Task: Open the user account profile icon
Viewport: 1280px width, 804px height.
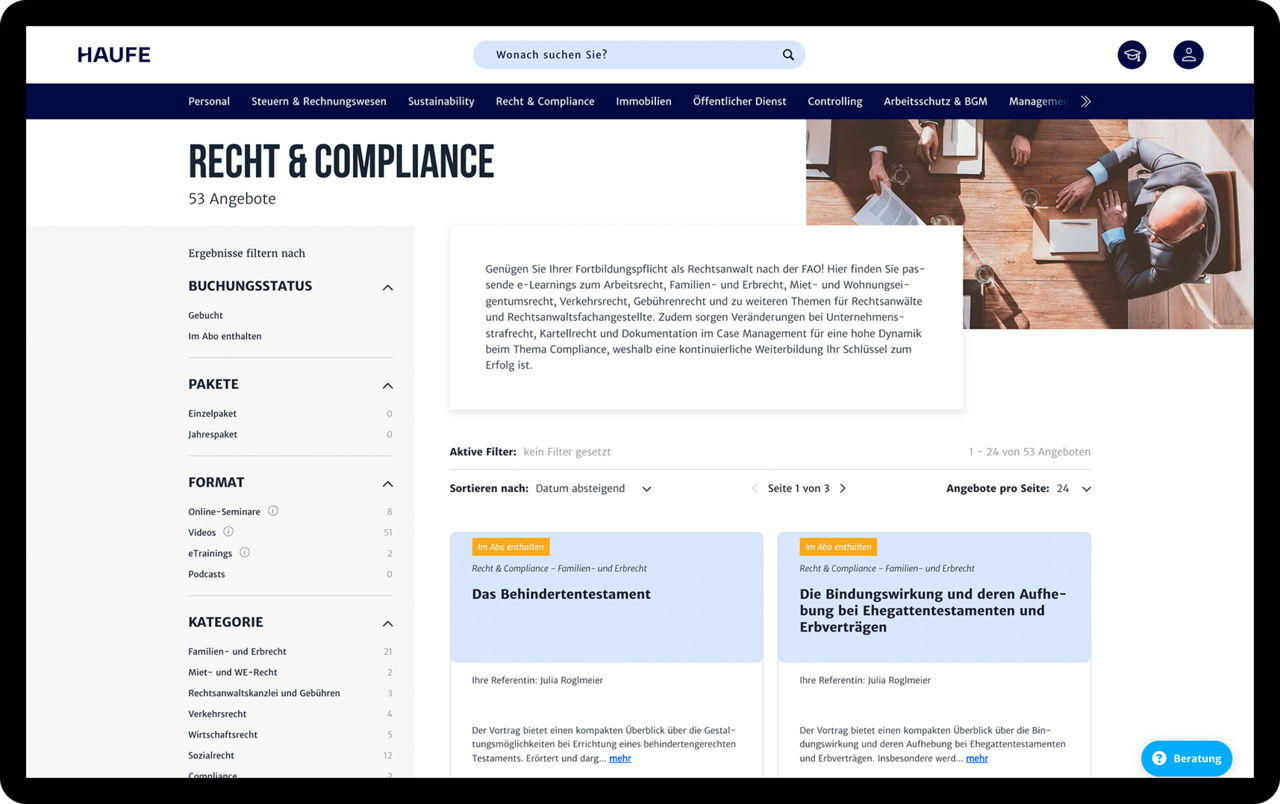Action: pyautogui.click(x=1188, y=55)
